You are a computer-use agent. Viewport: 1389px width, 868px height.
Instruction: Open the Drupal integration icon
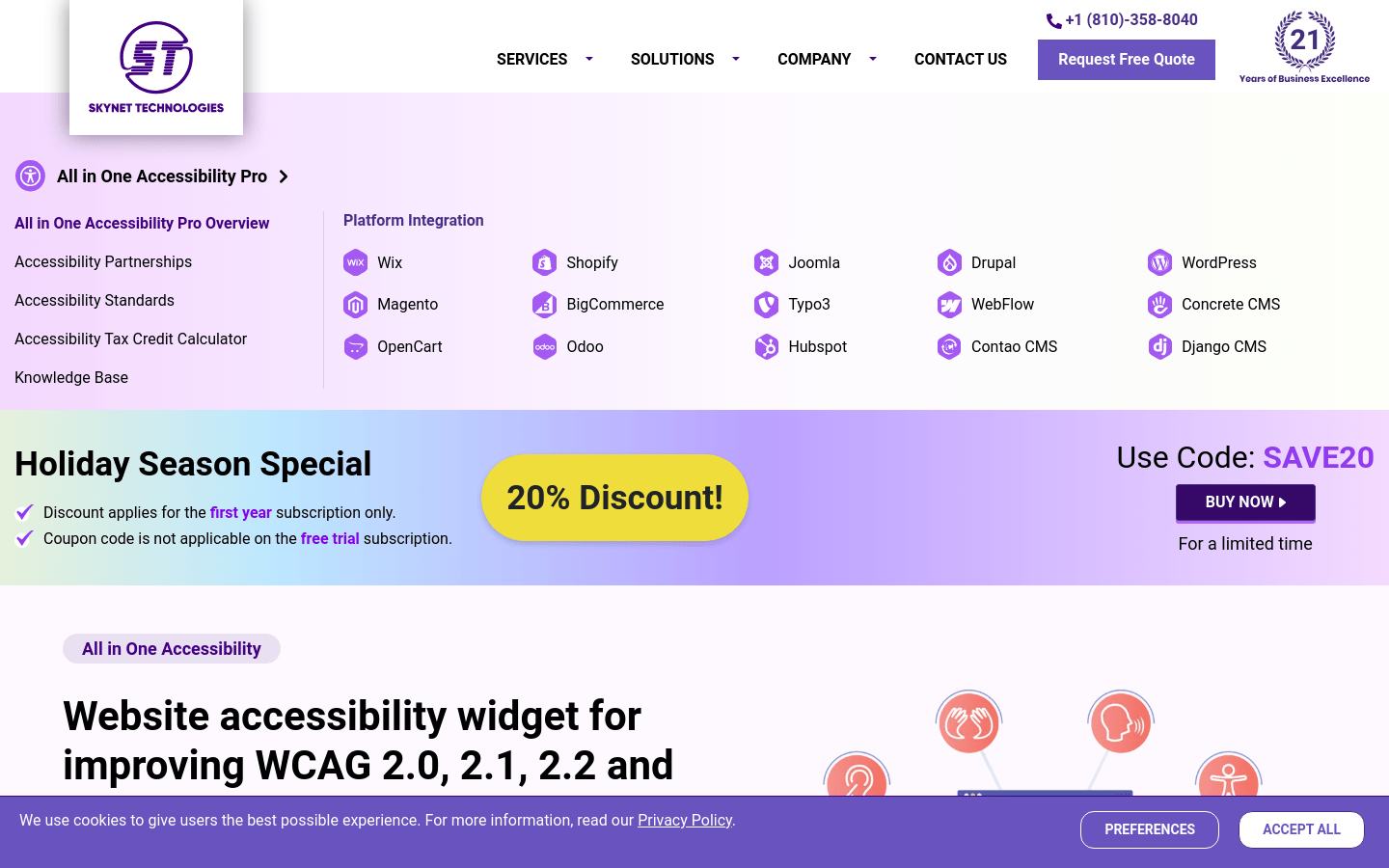coord(949,262)
